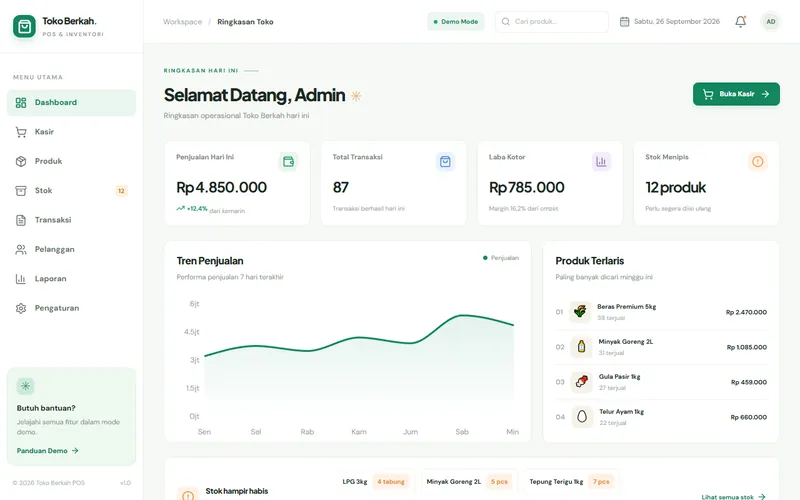800x500 pixels.
Task: Click the search magnifier icon
Action: tap(506, 22)
